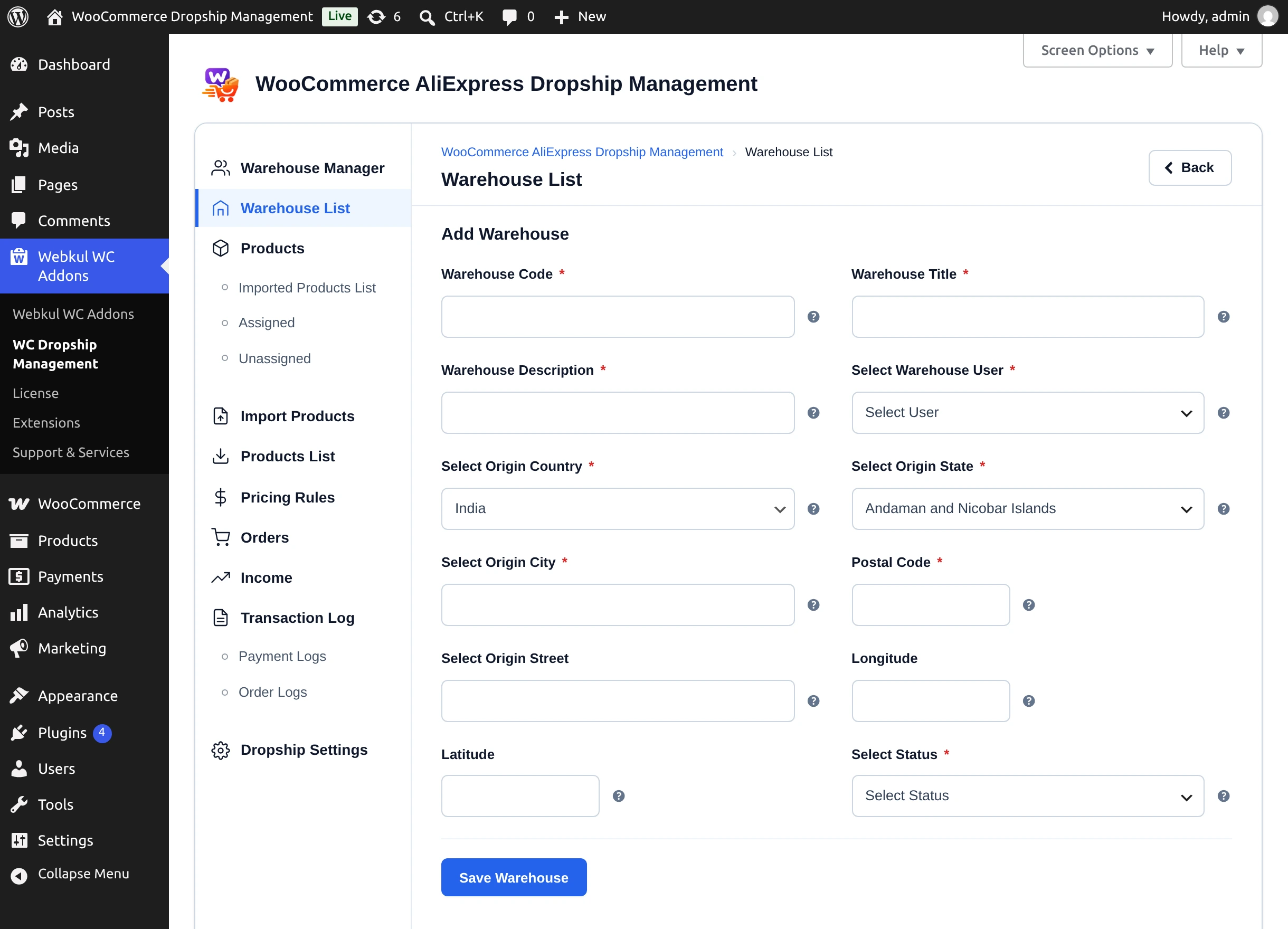The width and height of the screenshot is (1288, 929).
Task: Open Analytics in WordPress sidebar
Action: pyautogui.click(x=84, y=612)
